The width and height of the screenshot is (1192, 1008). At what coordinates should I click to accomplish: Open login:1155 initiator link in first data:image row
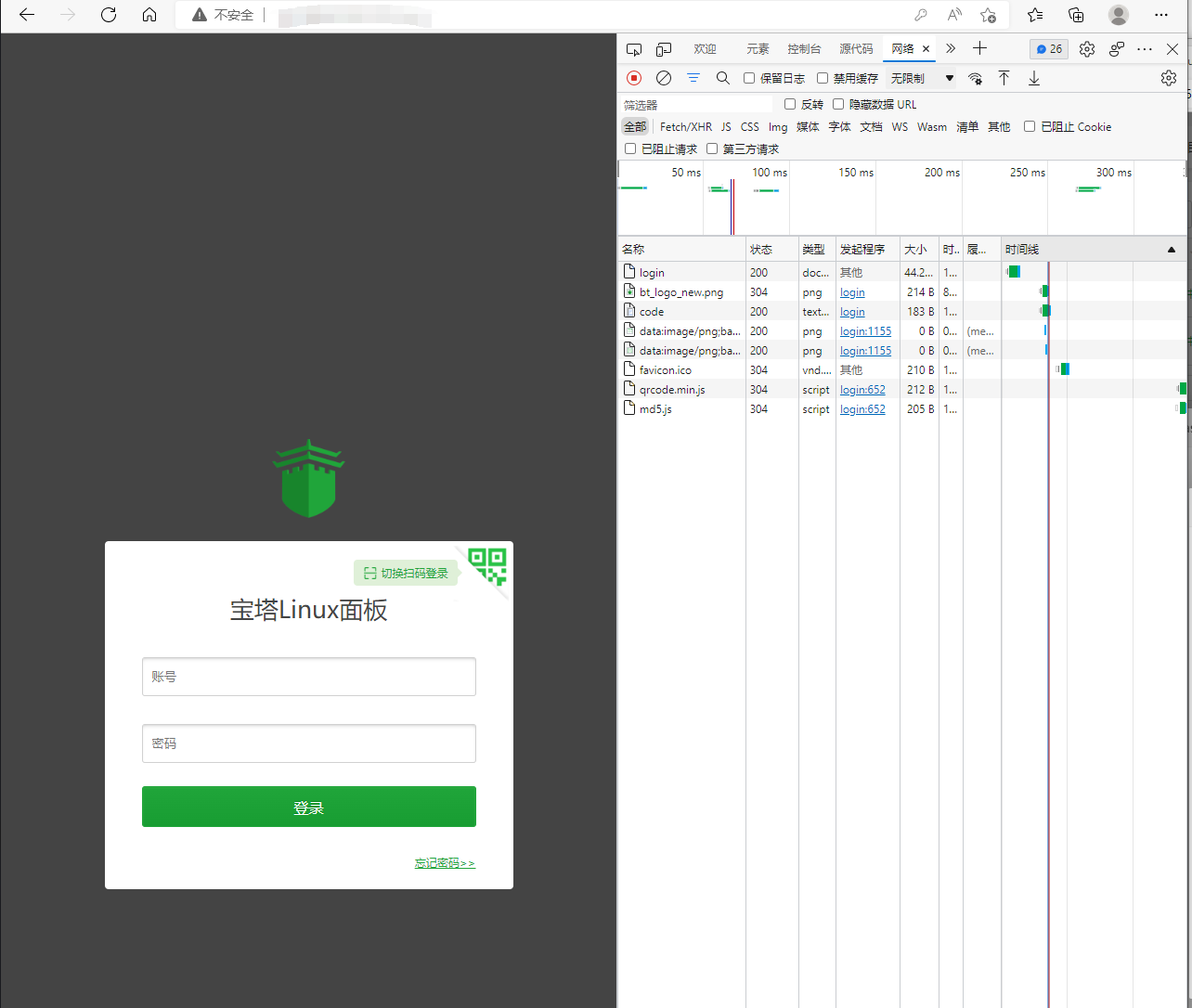[865, 331]
